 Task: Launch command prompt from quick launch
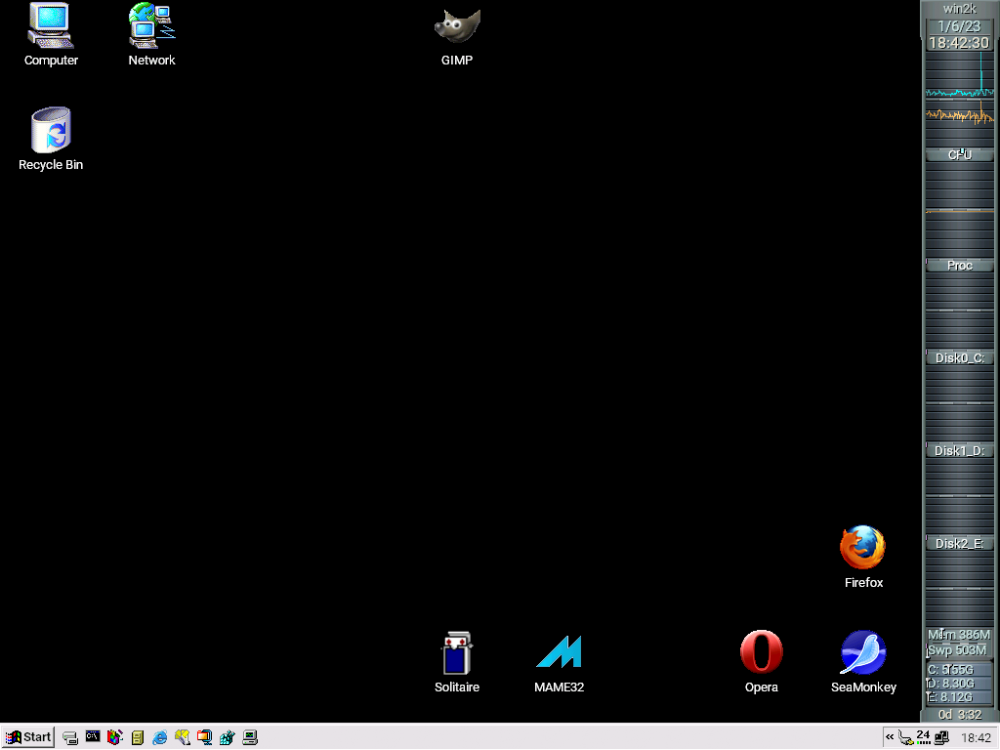(93, 737)
